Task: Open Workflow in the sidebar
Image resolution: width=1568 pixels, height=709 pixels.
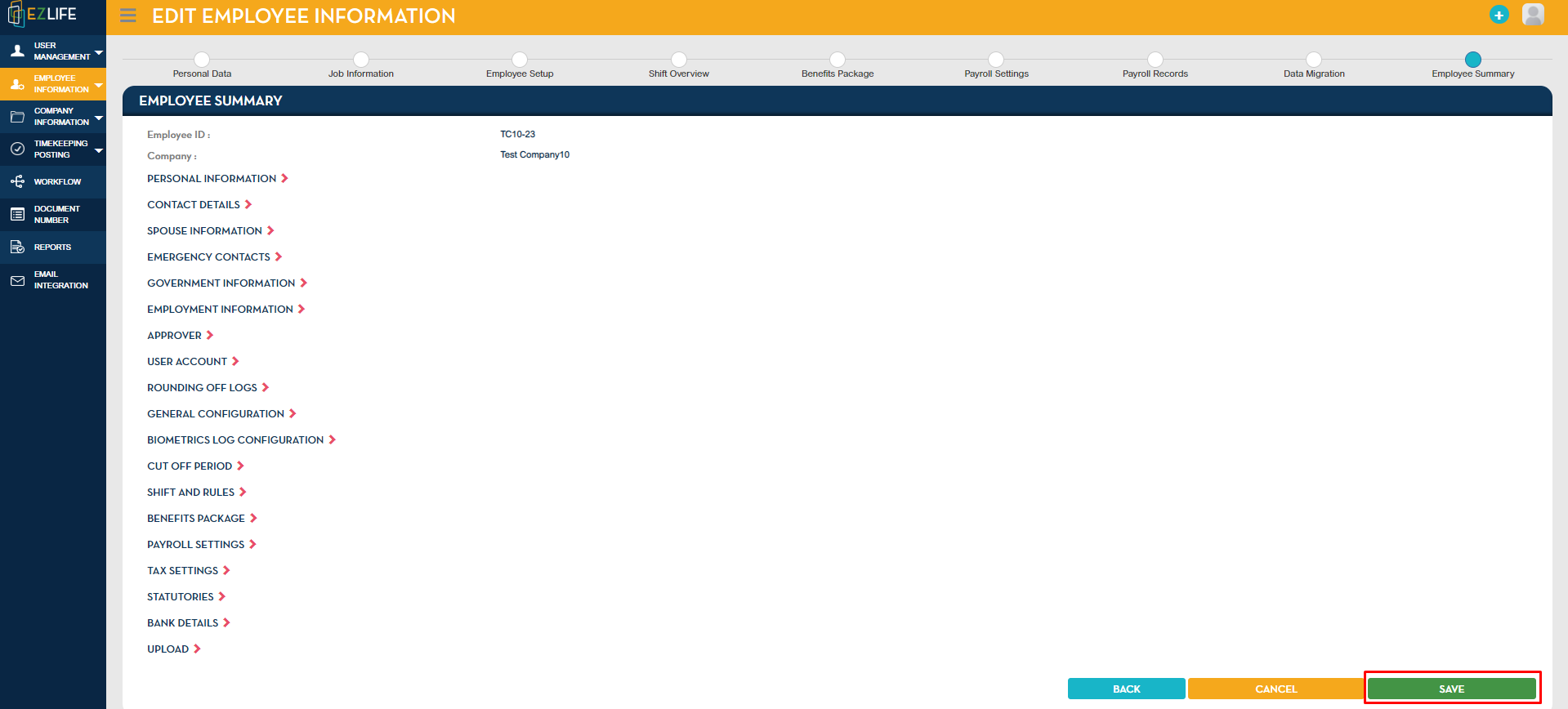Action: coord(53,181)
